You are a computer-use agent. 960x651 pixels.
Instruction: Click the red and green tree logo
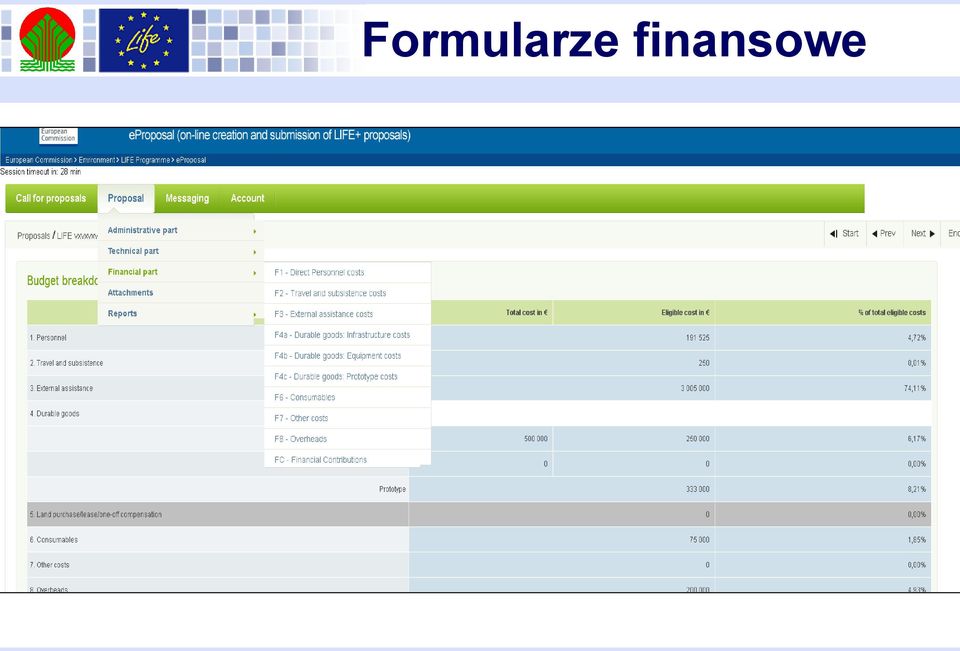pyautogui.click(x=47, y=40)
